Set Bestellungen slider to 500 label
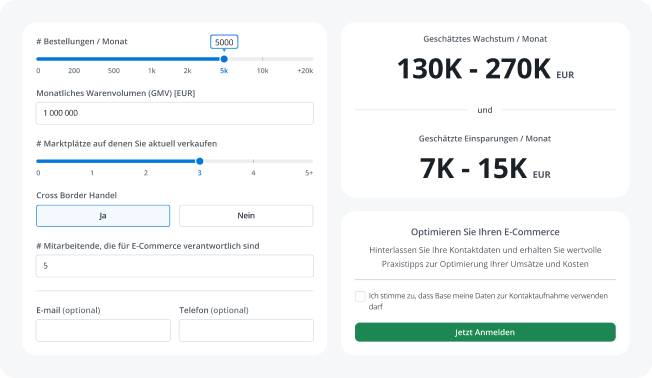The width and height of the screenshot is (652, 378). (x=114, y=71)
